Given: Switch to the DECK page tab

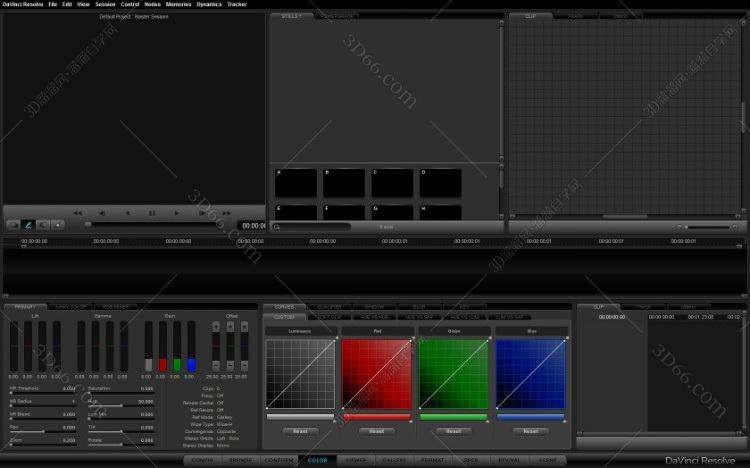Looking at the screenshot, I should [x=471, y=460].
